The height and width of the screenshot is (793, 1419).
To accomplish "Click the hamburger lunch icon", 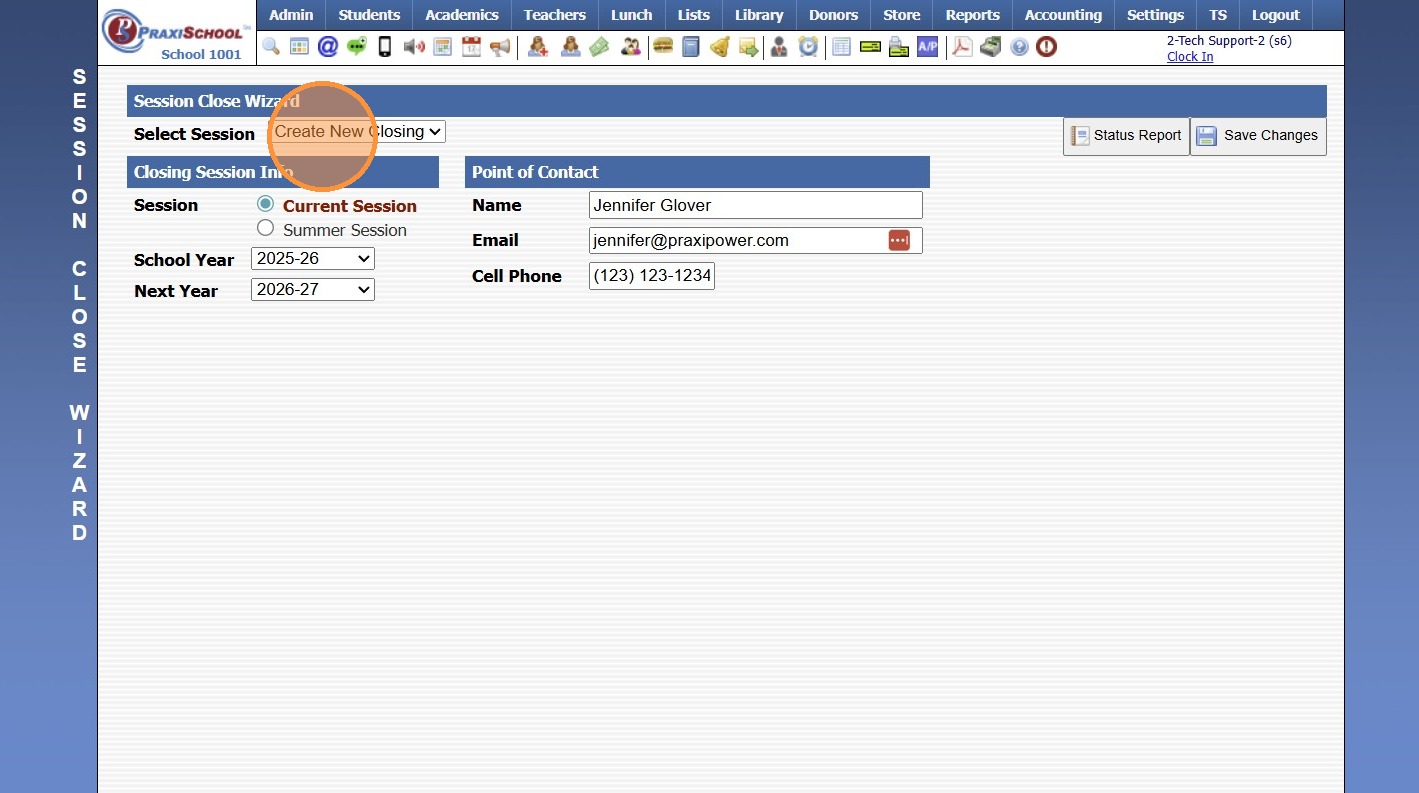I will [662, 47].
